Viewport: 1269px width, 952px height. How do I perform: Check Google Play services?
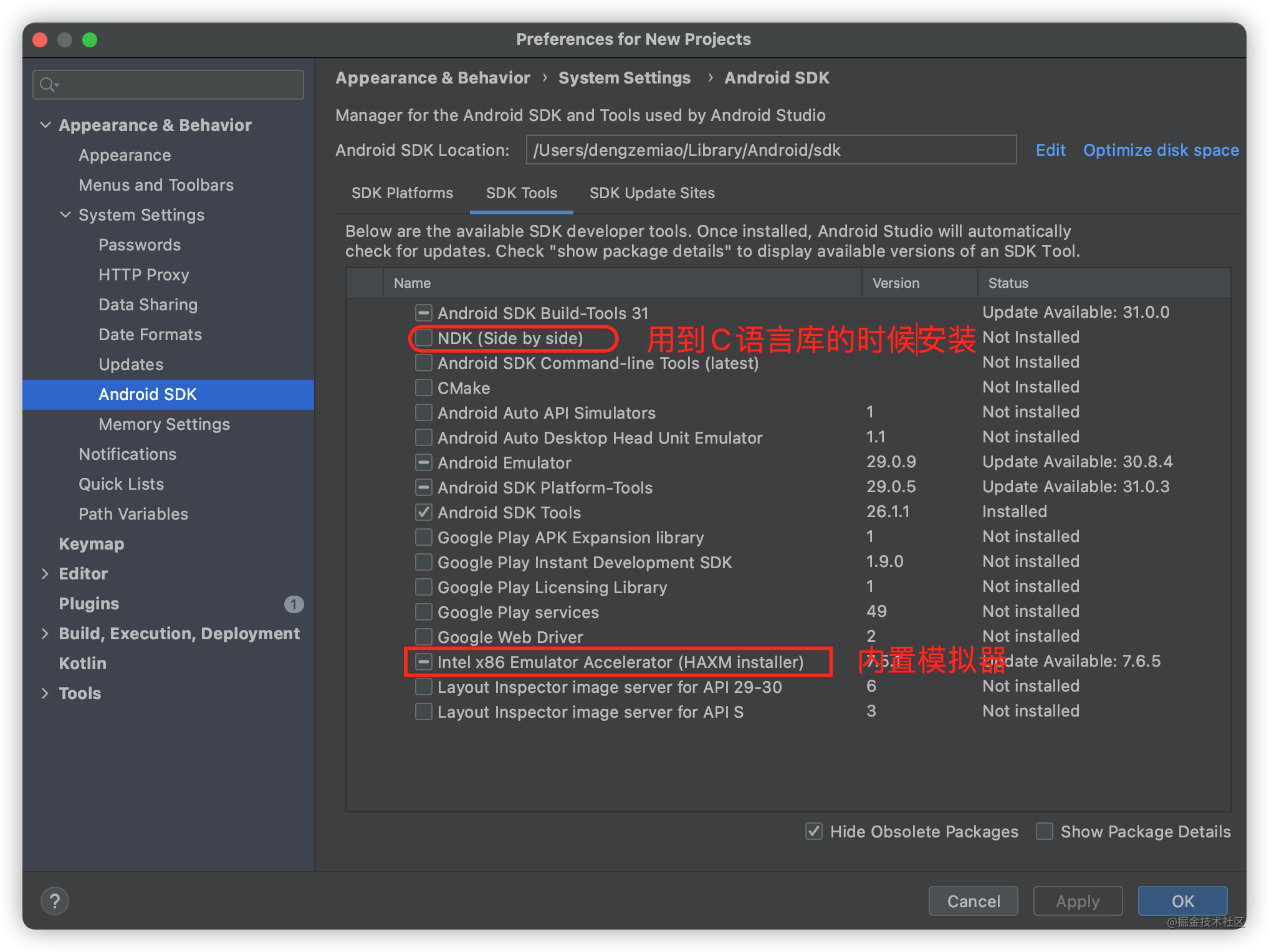424,612
